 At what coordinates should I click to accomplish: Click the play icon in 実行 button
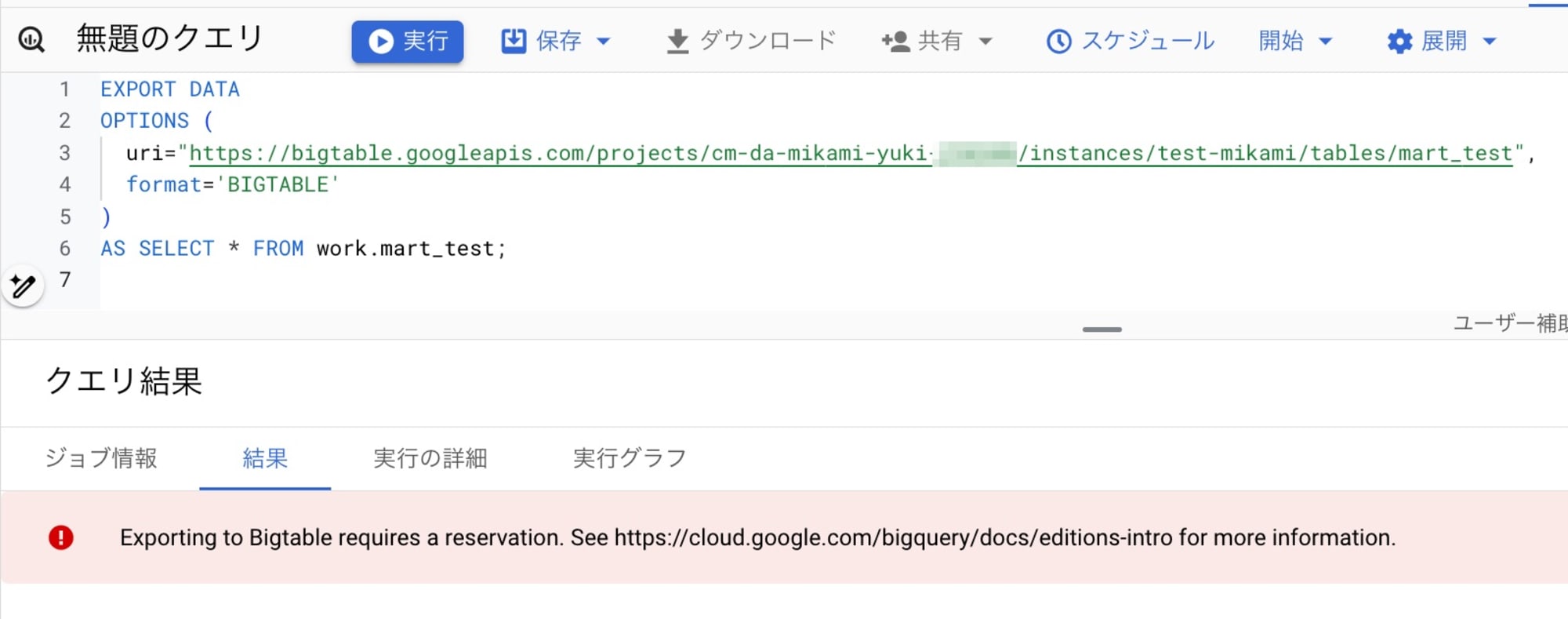381,41
